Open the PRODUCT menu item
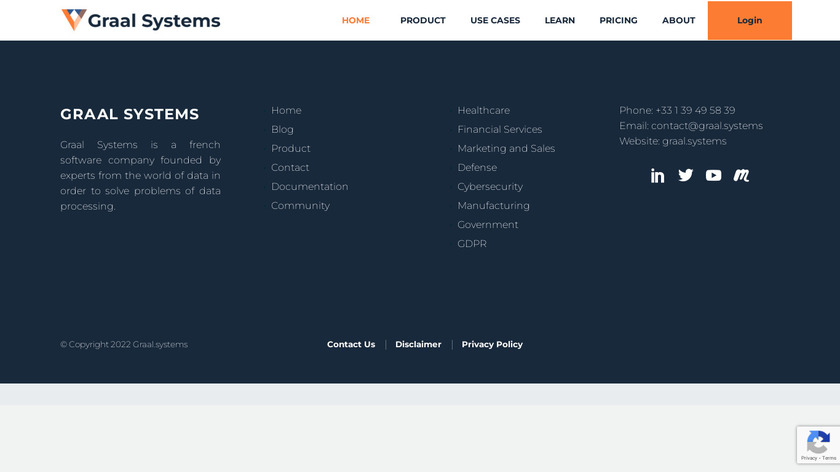The width and height of the screenshot is (840, 472). click(423, 20)
